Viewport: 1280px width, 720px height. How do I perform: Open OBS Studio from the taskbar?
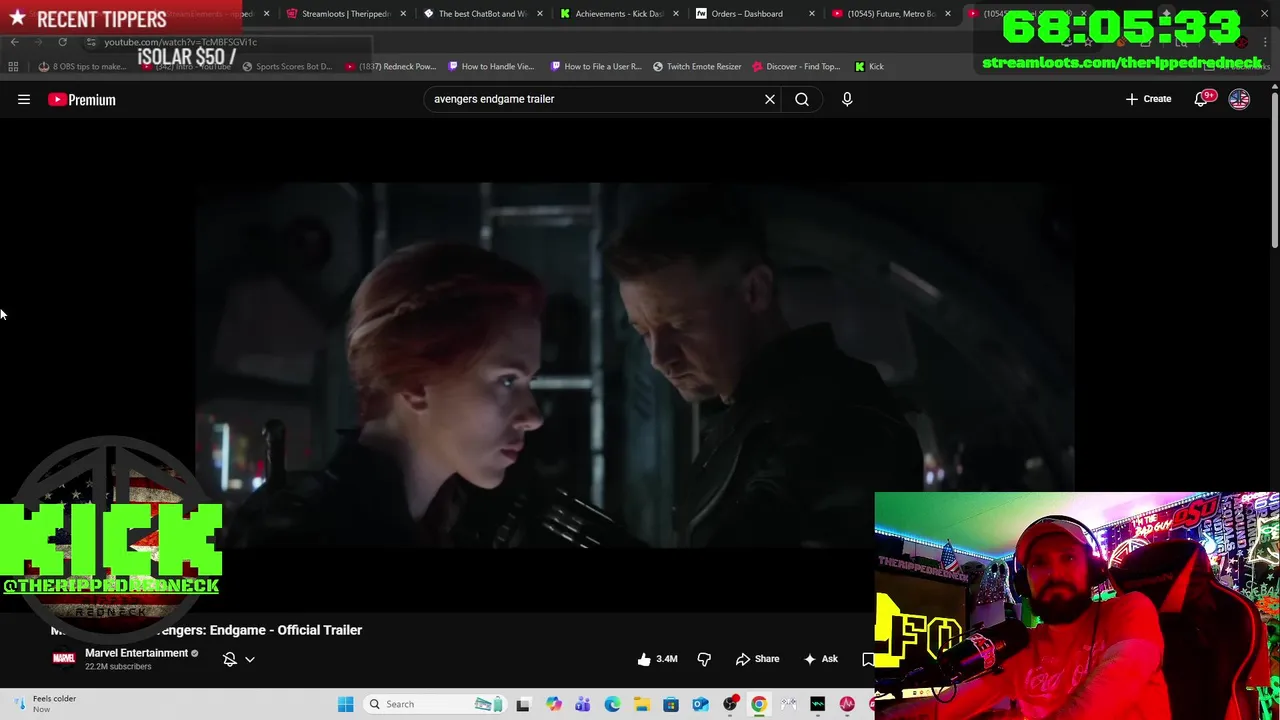click(730, 704)
